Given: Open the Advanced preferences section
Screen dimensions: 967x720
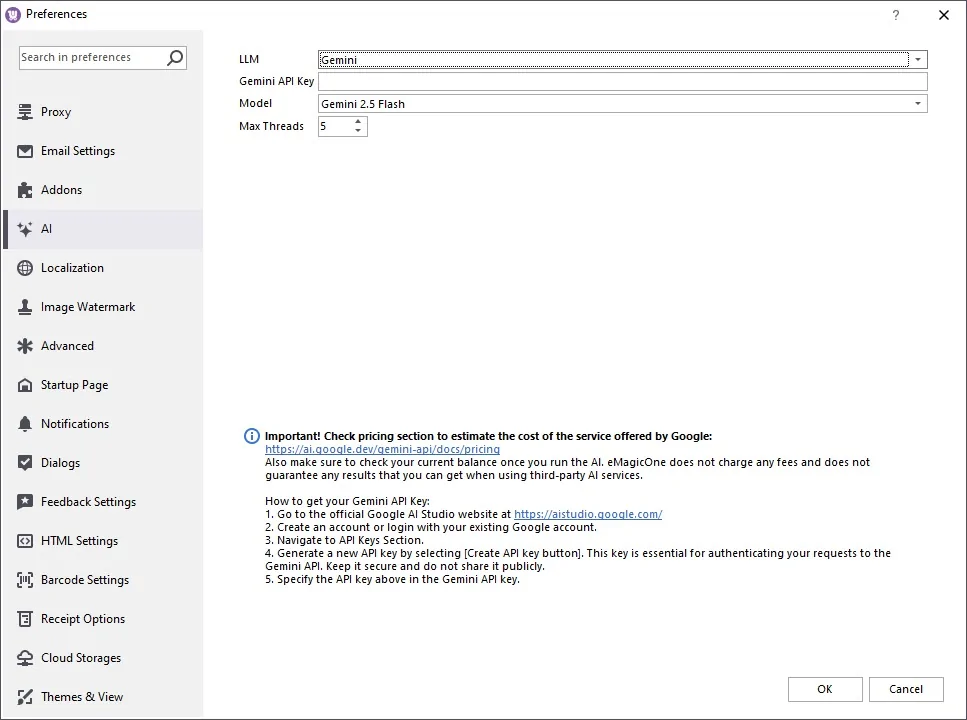Looking at the screenshot, I should point(67,346).
